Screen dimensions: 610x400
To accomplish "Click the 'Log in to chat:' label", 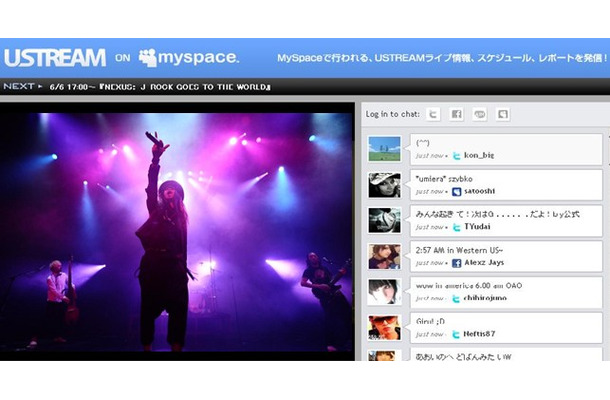I will click(393, 114).
